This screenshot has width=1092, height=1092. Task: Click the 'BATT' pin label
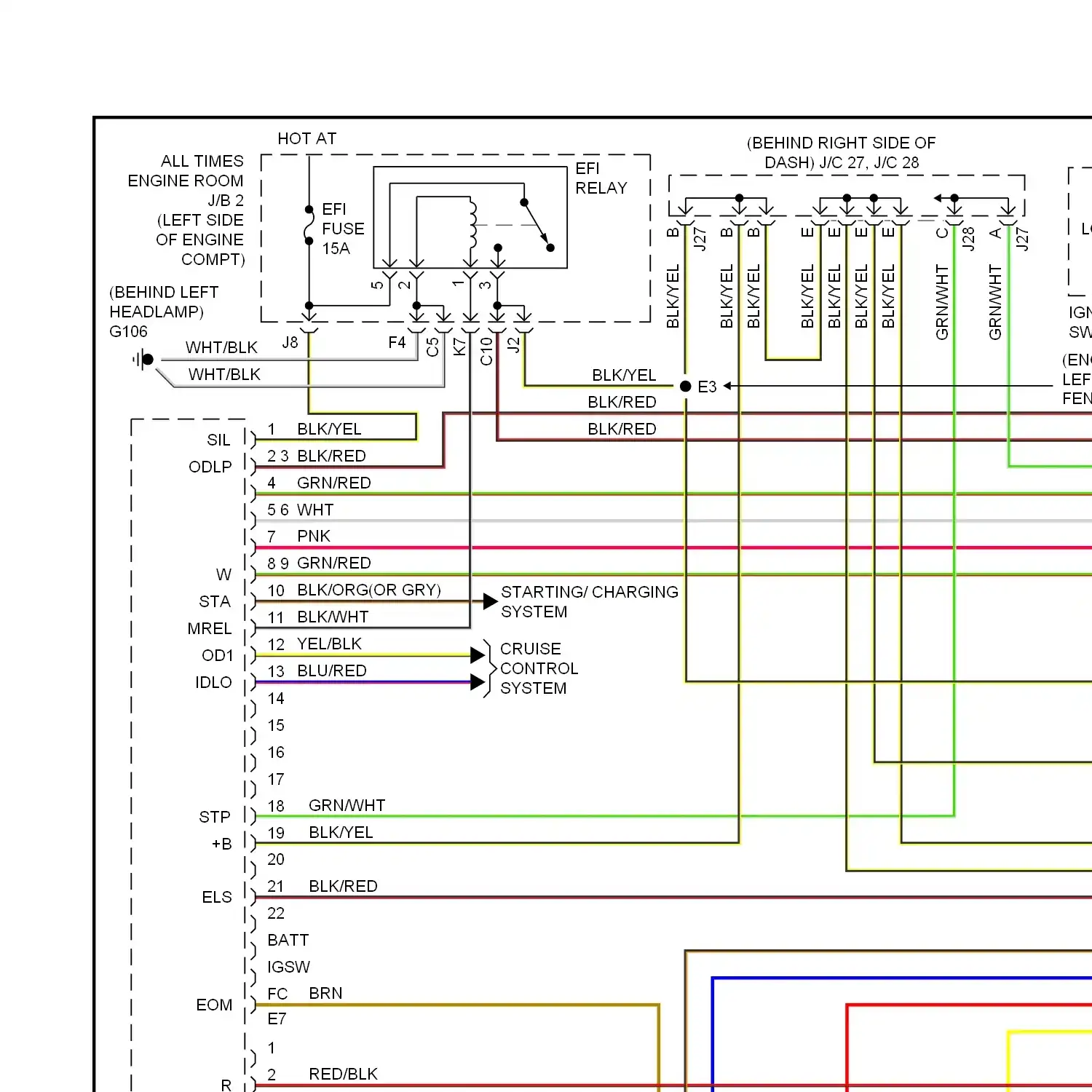point(288,940)
